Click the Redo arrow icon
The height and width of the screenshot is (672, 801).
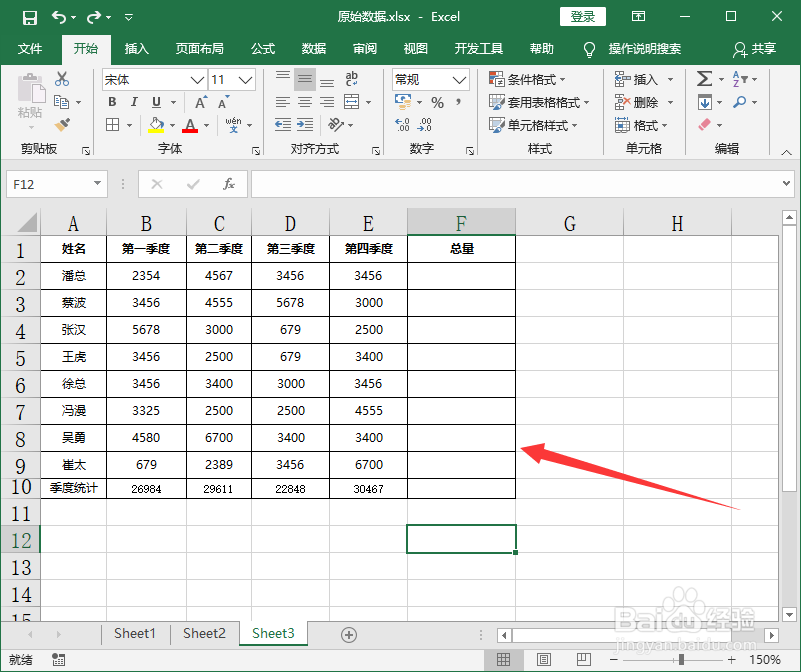(x=93, y=18)
